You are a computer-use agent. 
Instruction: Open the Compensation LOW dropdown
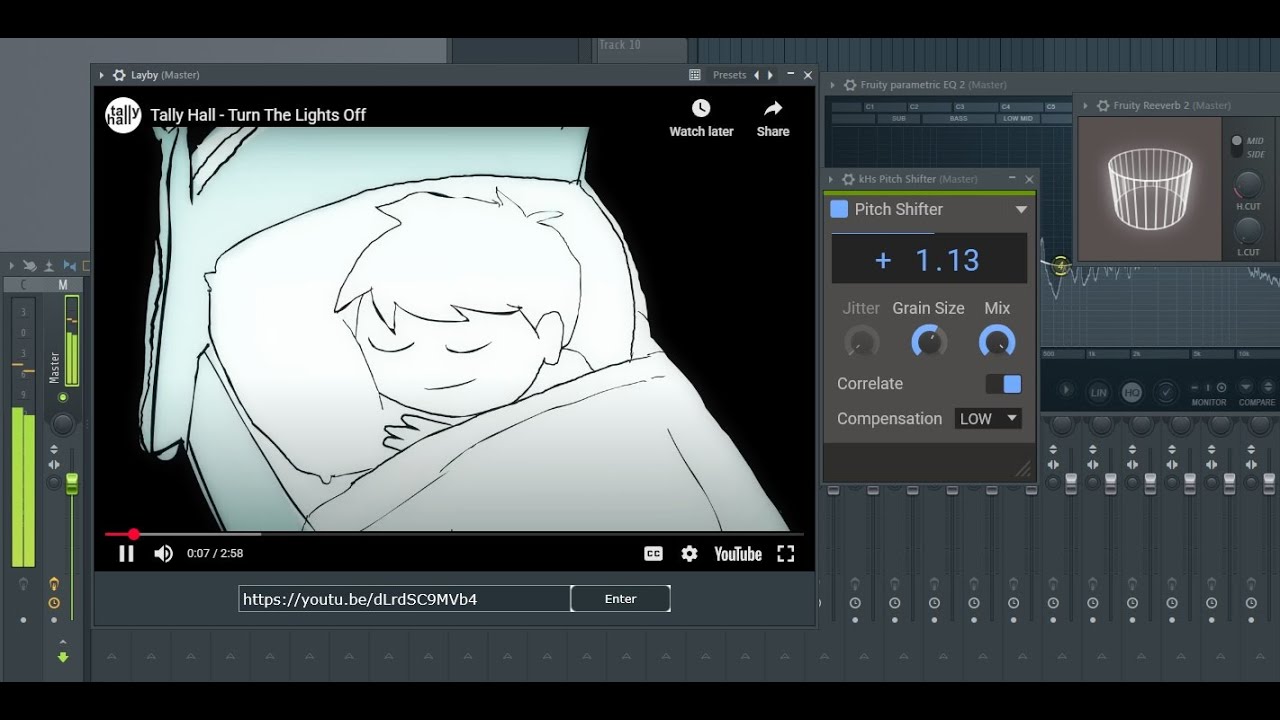coord(988,419)
